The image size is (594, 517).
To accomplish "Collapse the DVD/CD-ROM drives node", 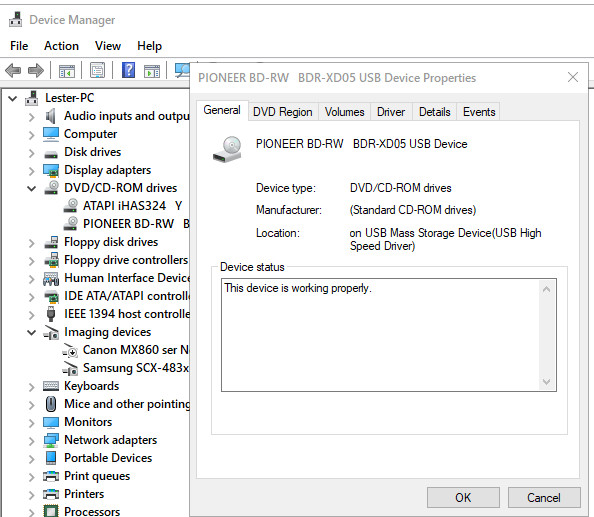I will point(32,188).
